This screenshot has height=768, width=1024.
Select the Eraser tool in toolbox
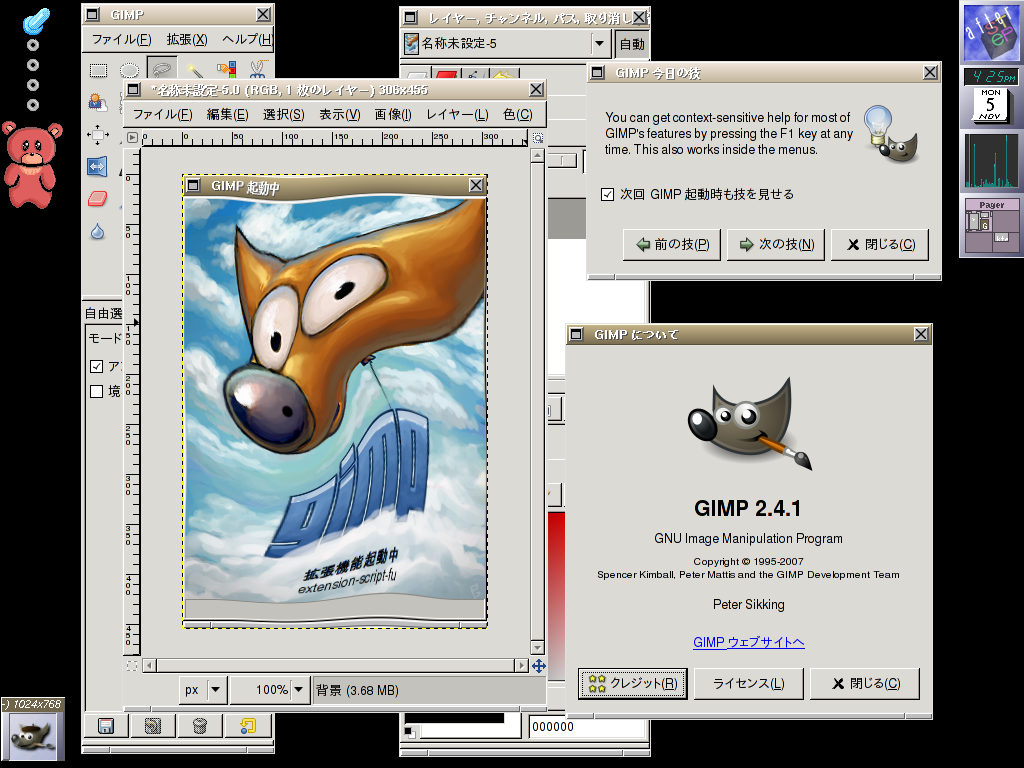(98, 199)
